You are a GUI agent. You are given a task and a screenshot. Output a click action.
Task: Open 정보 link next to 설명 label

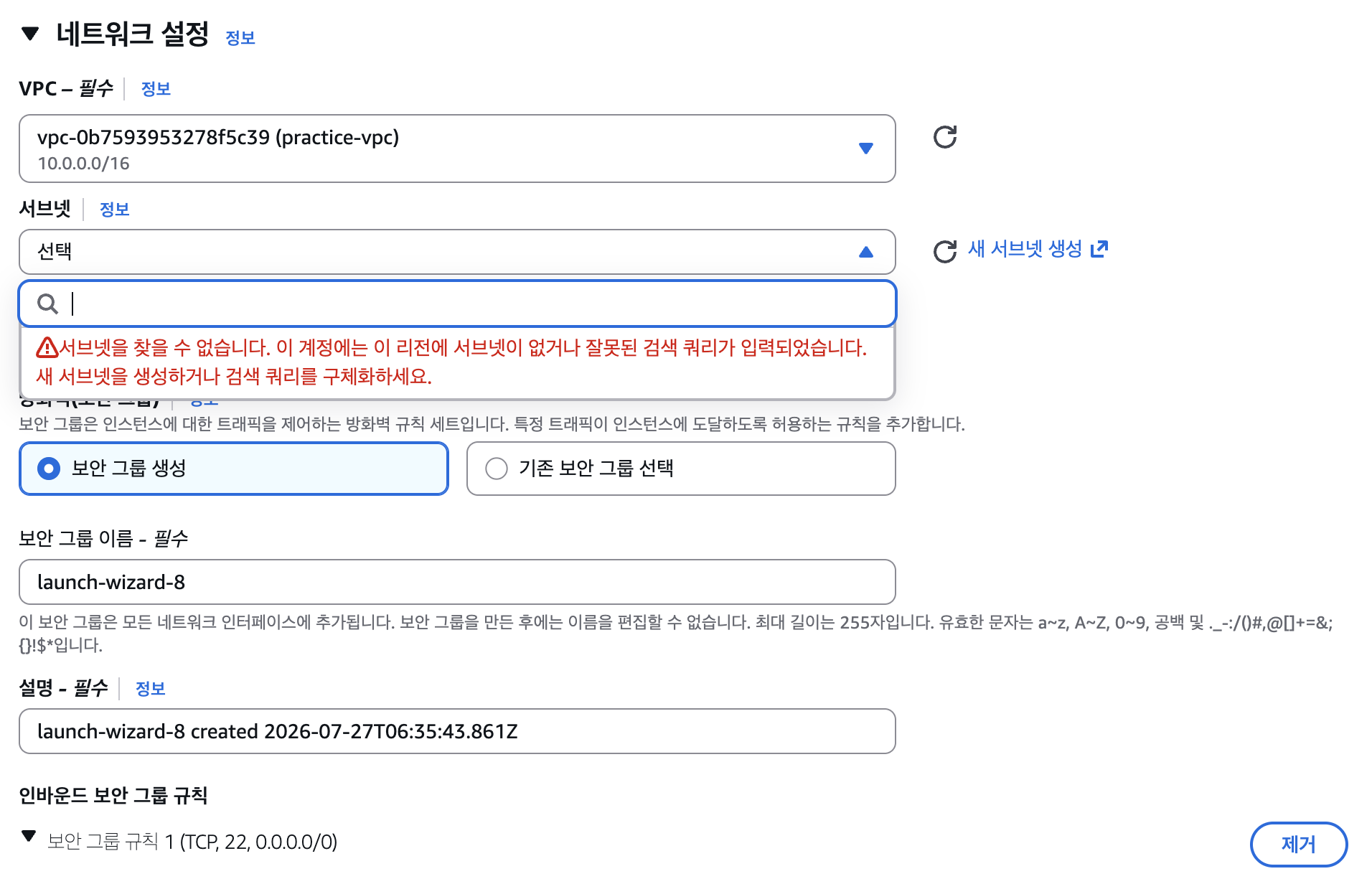click(x=151, y=689)
